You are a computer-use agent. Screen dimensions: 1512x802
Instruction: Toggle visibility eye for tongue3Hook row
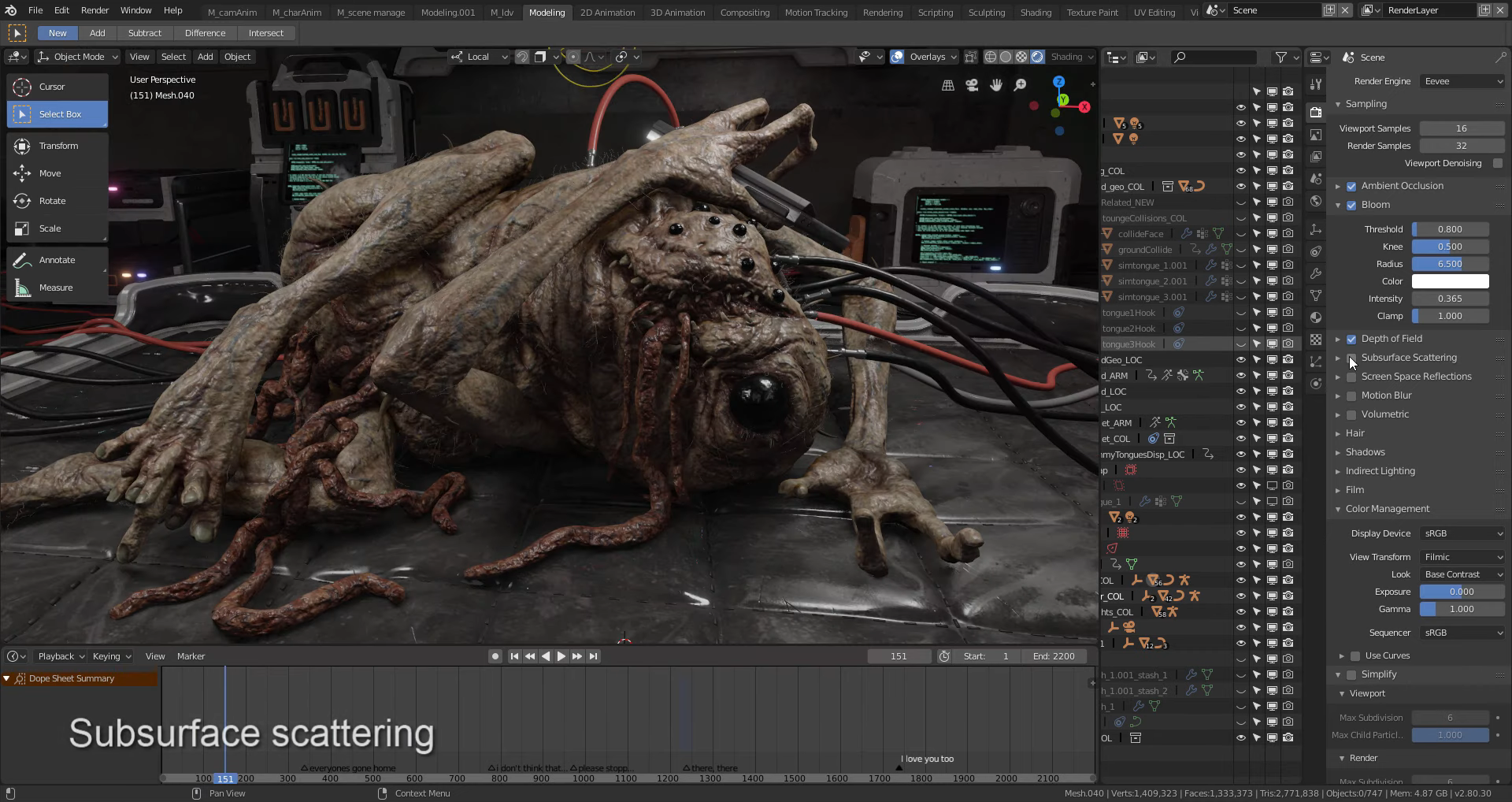[1241, 344]
